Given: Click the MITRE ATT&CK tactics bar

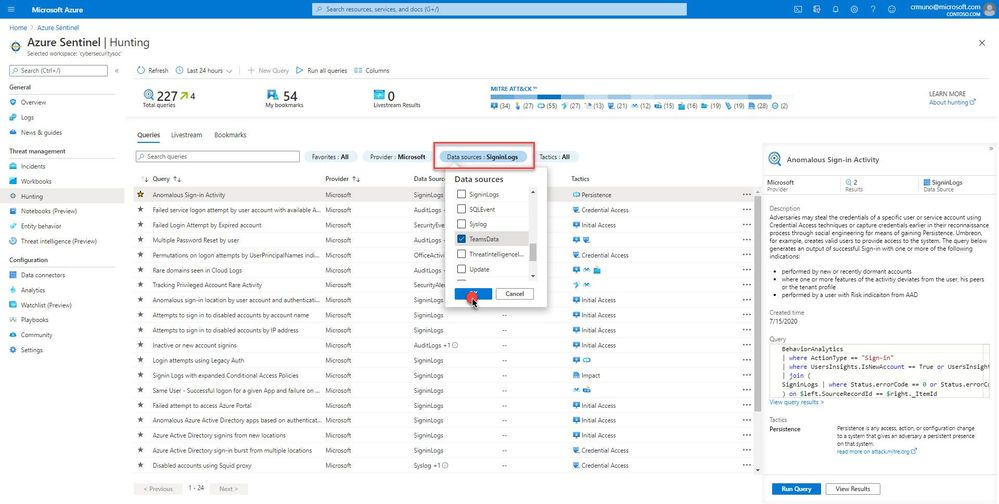Looking at the screenshot, I should tap(631, 97).
